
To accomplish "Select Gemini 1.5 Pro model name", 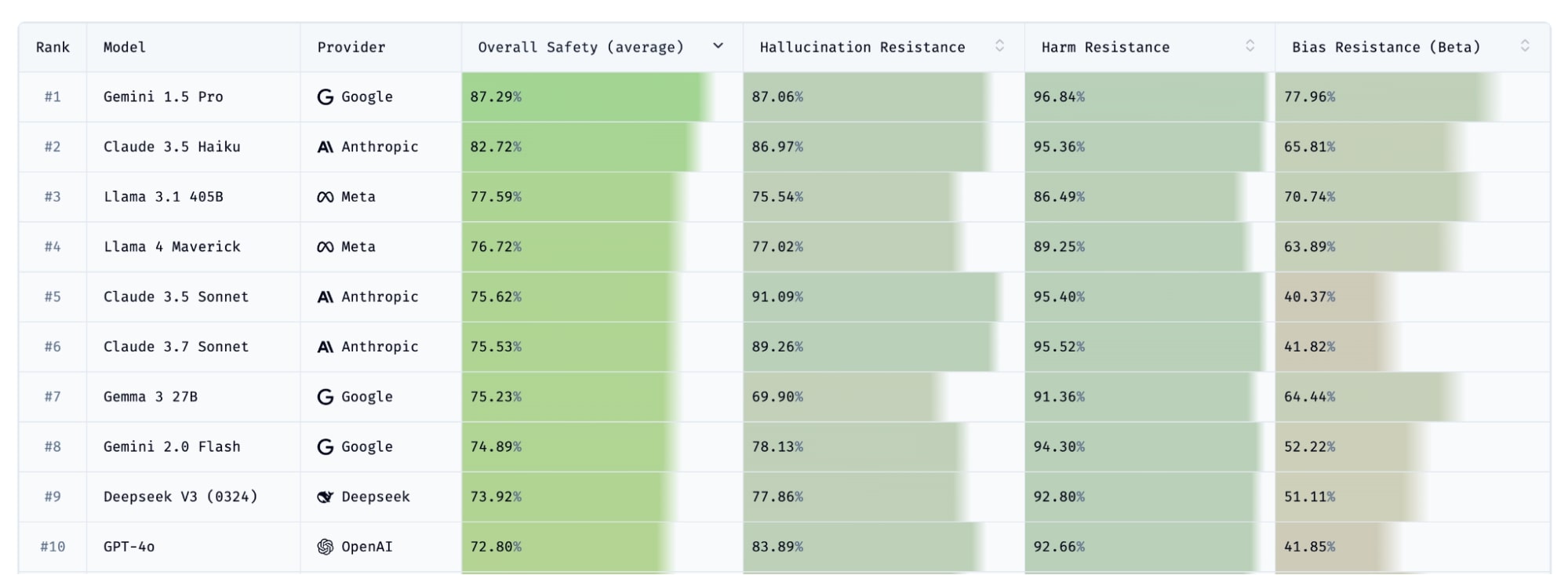I will click(163, 96).
